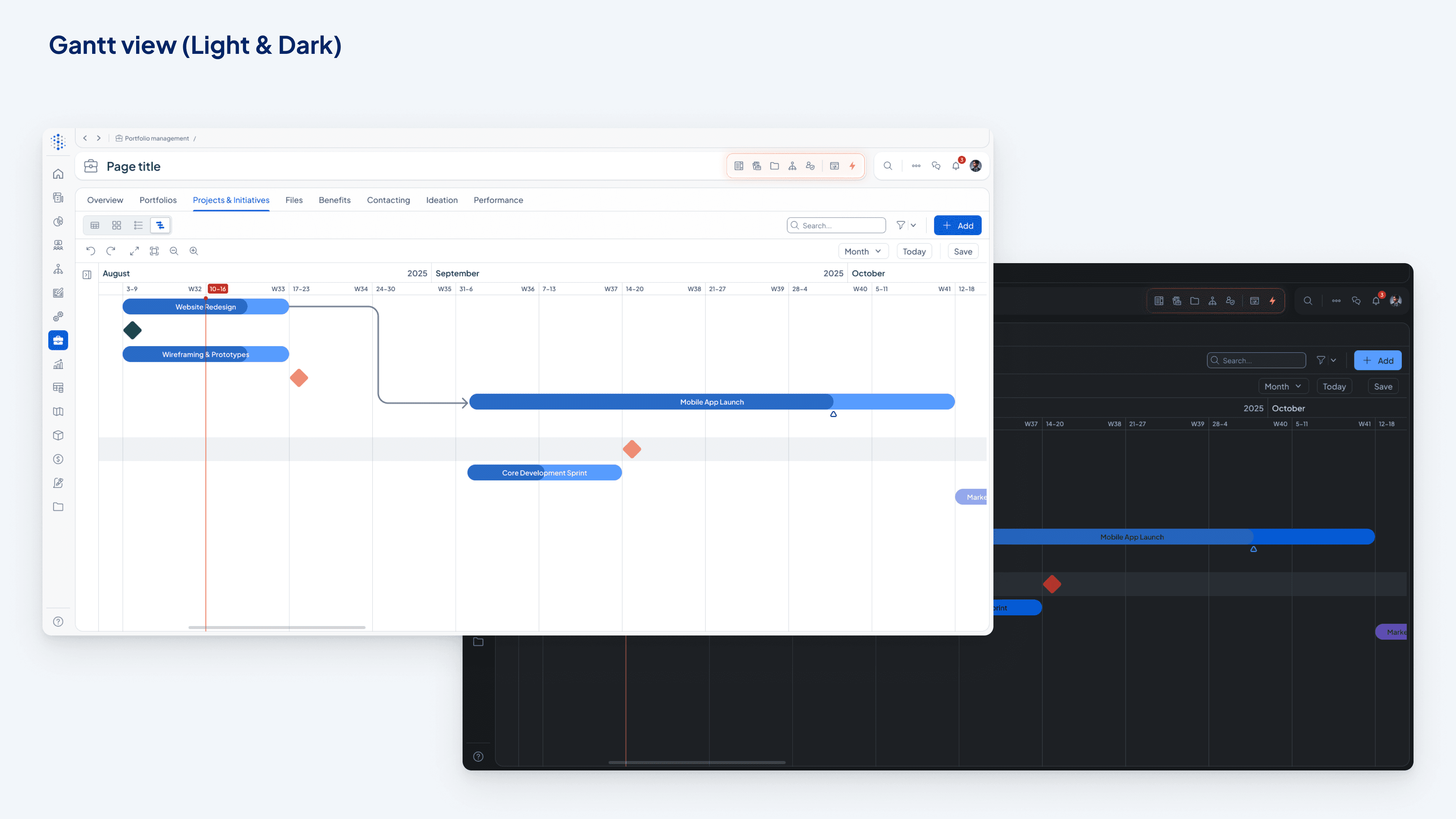Switch to Gantt view toggle
1456x819 pixels.
[160, 226]
